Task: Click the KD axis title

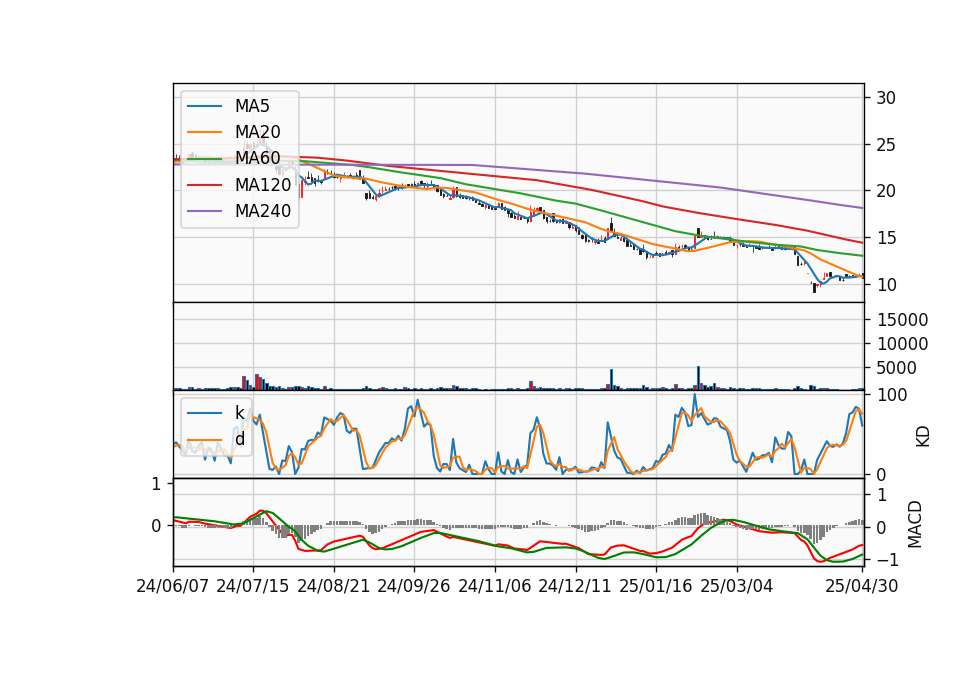Action: coord(923,437)
